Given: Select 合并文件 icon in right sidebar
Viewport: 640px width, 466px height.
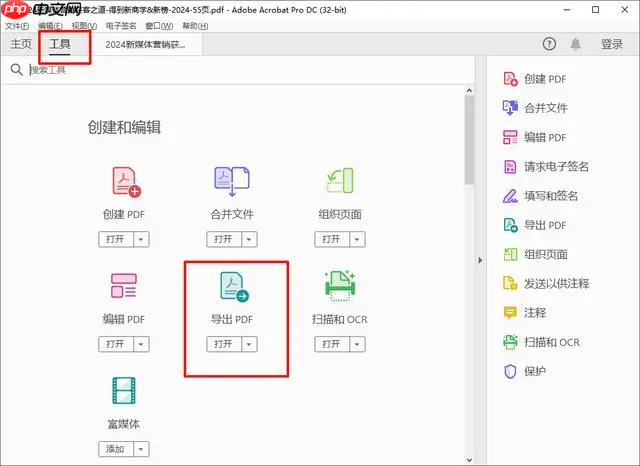Looking at the screenshot, I should pyautogui.click(x=510, y=108).
